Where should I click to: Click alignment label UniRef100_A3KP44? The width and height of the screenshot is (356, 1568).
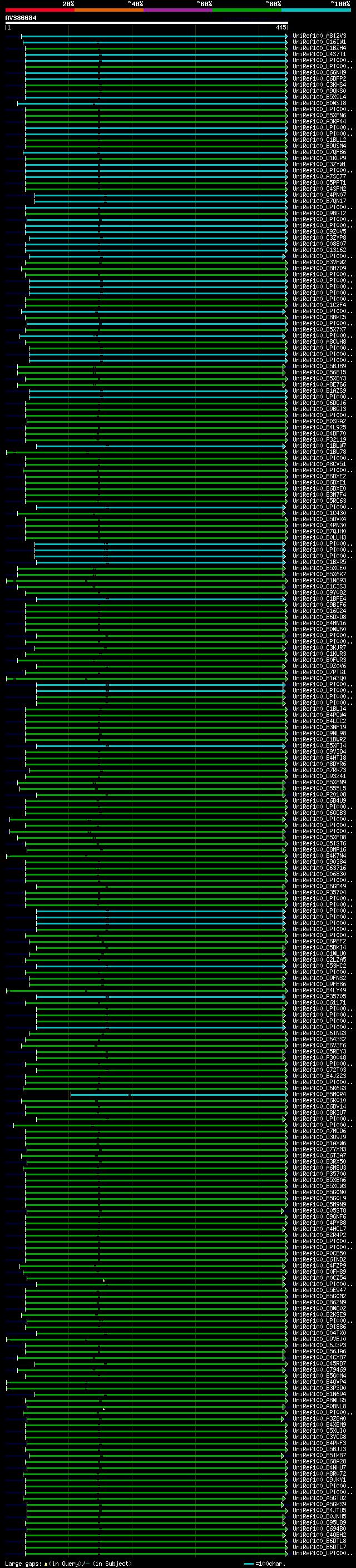(x=319, y=121)
